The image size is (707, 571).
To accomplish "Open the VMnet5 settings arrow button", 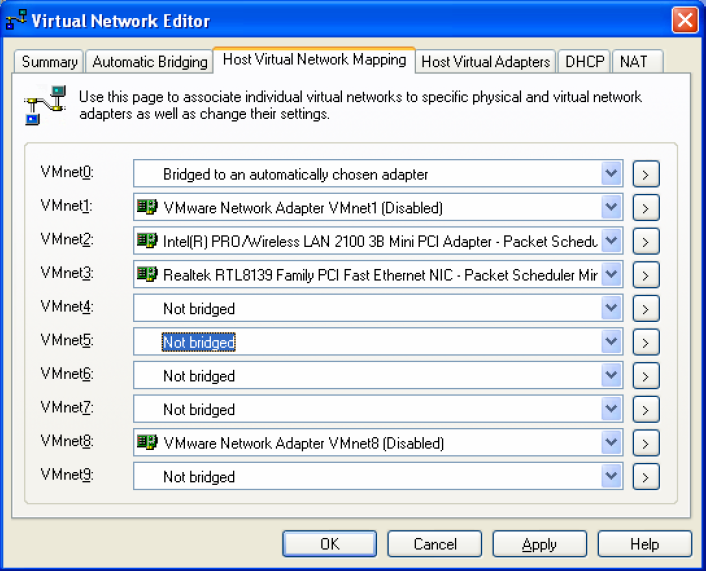I will click(646, 342).
